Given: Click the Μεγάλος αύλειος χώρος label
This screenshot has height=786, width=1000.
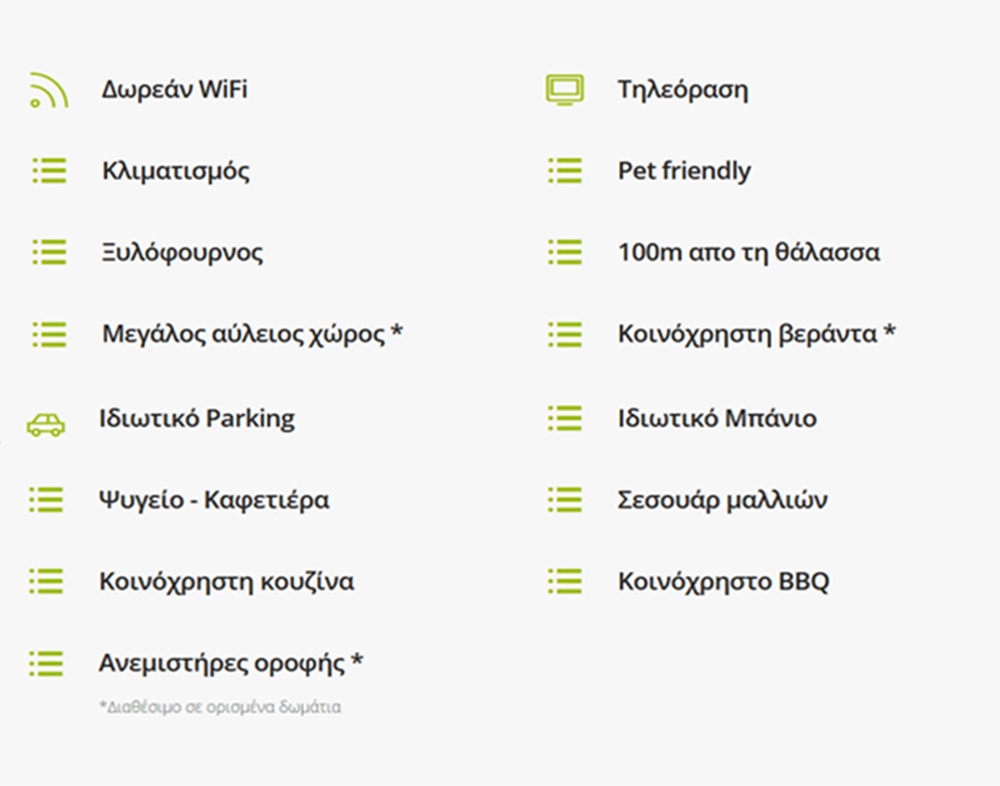Looking at the screenshot, I should click(x=244, y=334).
